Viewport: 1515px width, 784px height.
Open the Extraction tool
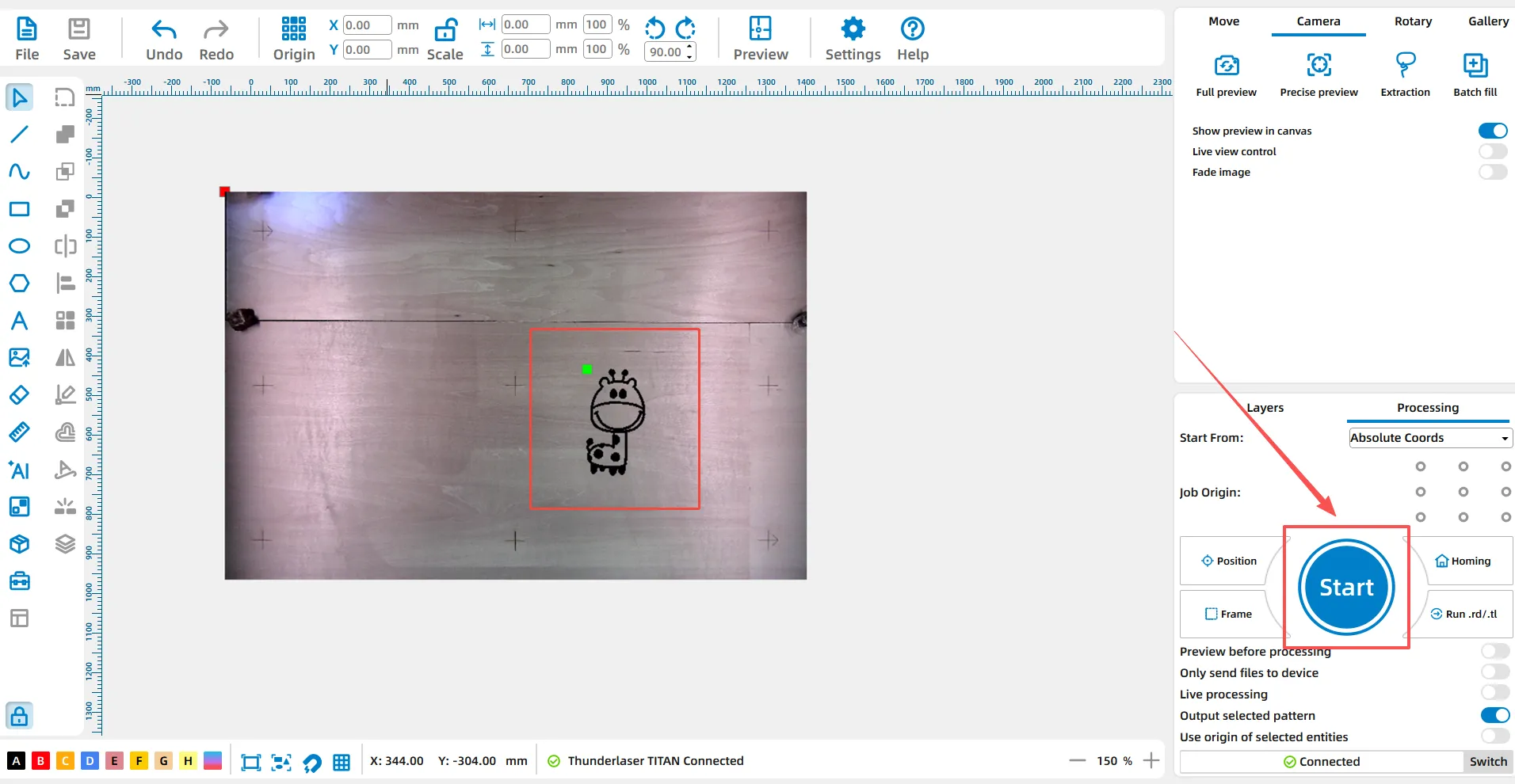point(1405,66)
